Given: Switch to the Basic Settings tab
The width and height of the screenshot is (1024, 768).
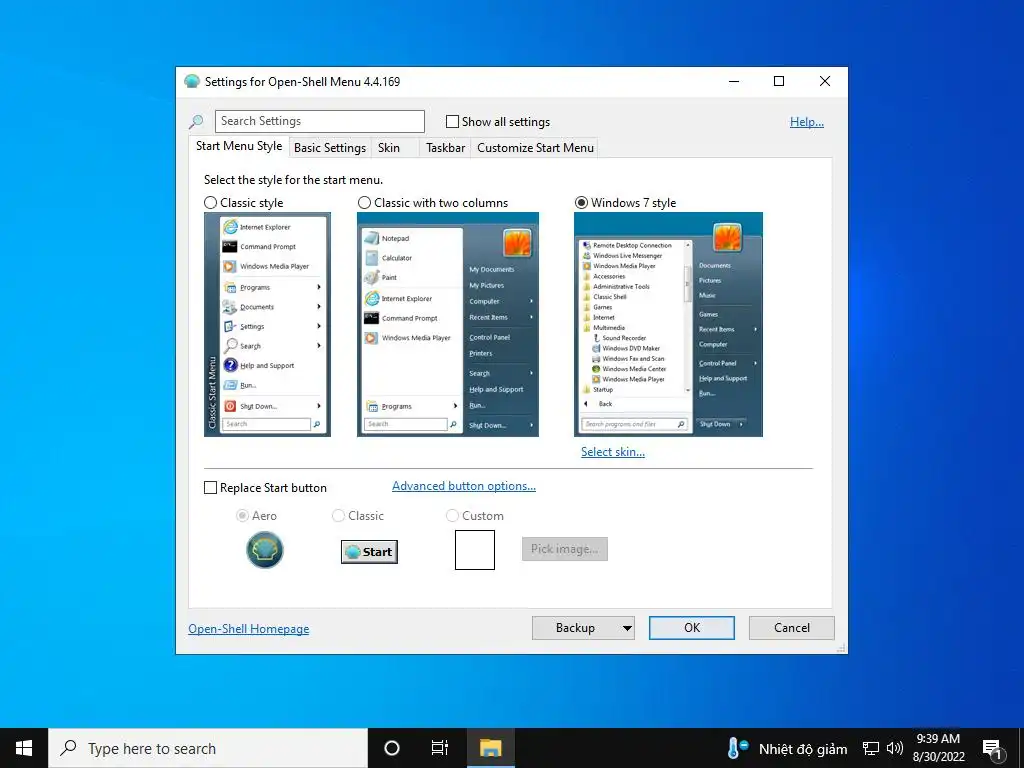Looking at the screenshot, I should [330, 148].
